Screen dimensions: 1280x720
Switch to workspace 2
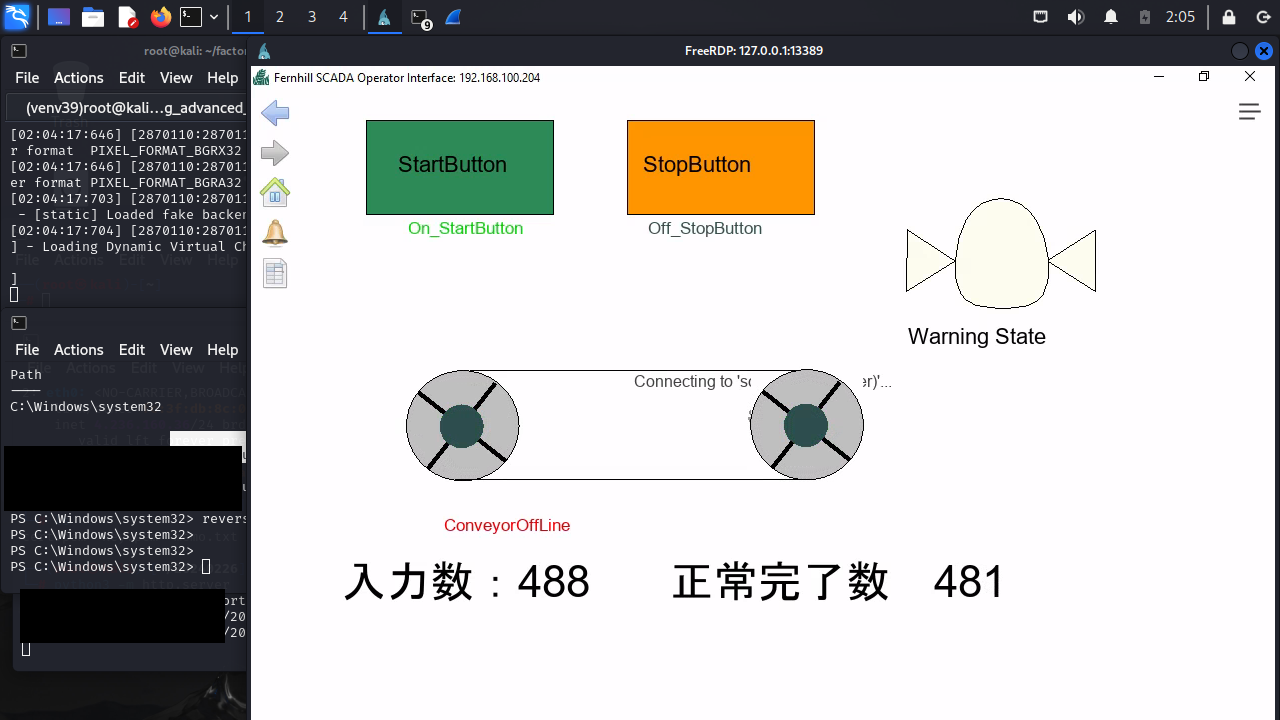click(x=280, y=17)
